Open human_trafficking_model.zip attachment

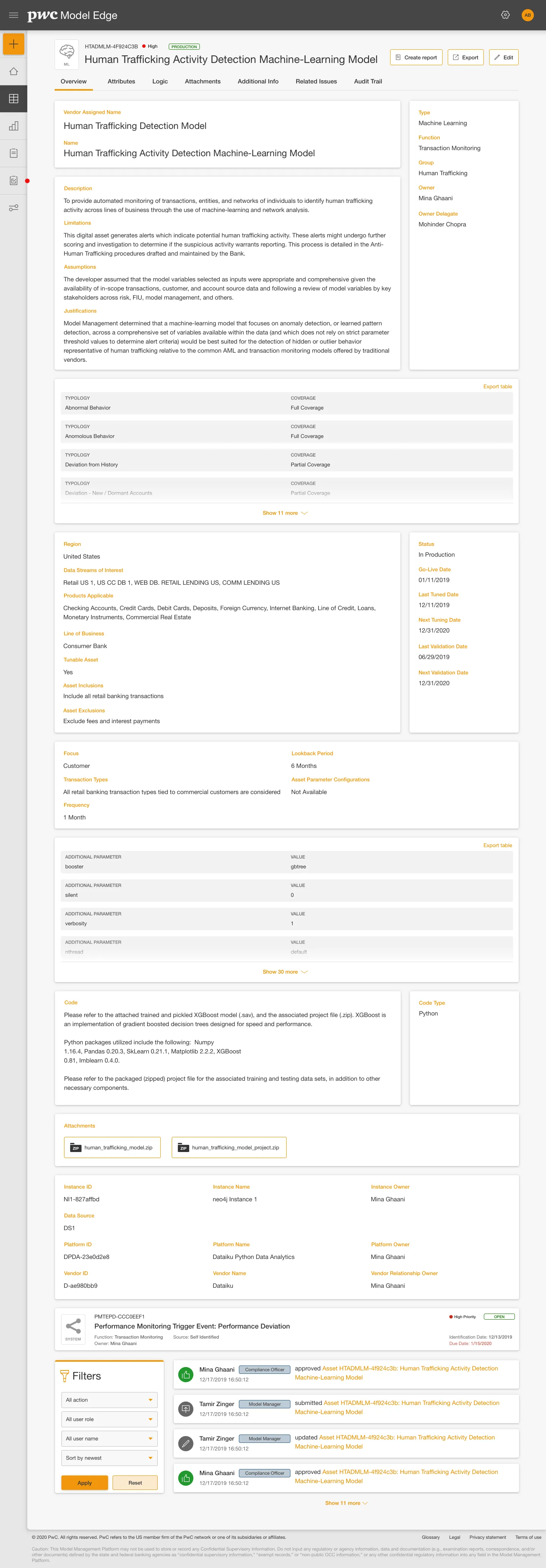[x=113, y=1147]
